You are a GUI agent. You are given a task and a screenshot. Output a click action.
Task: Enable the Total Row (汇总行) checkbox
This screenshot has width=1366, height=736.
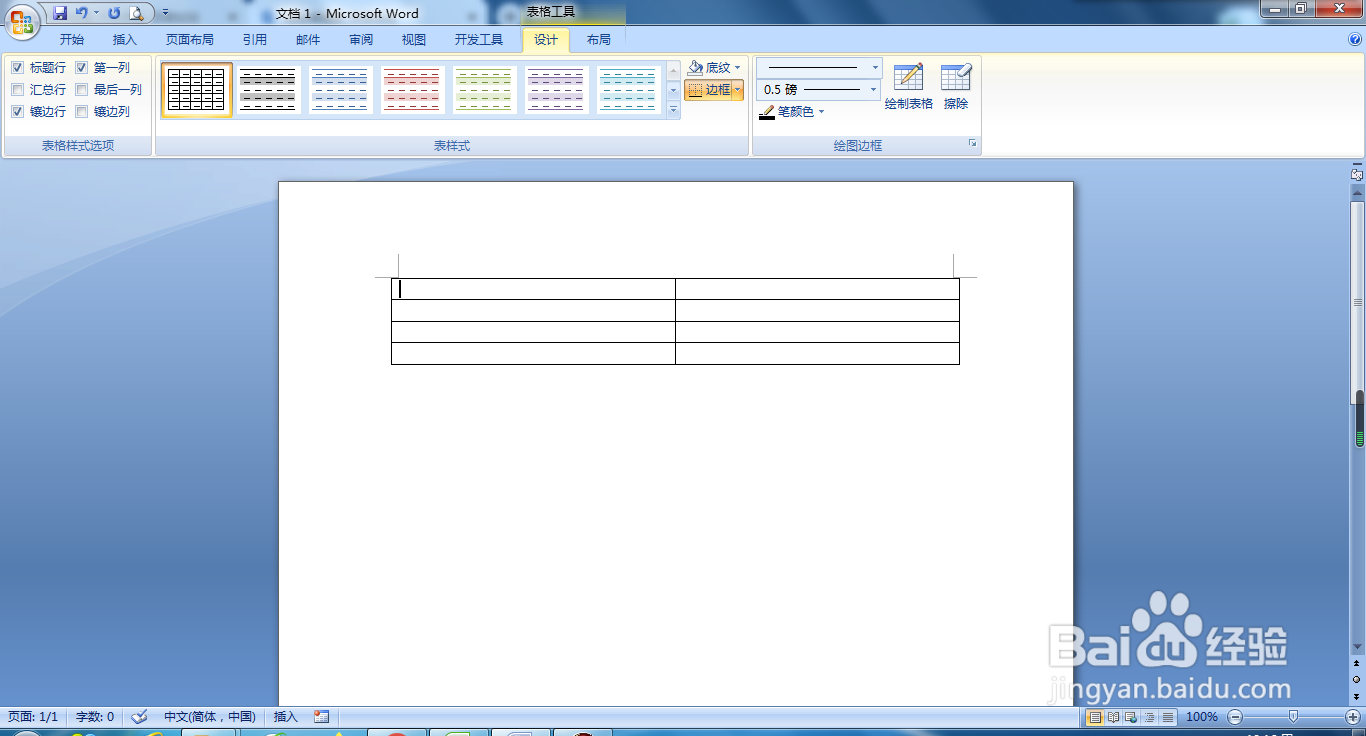pos(17,90)
